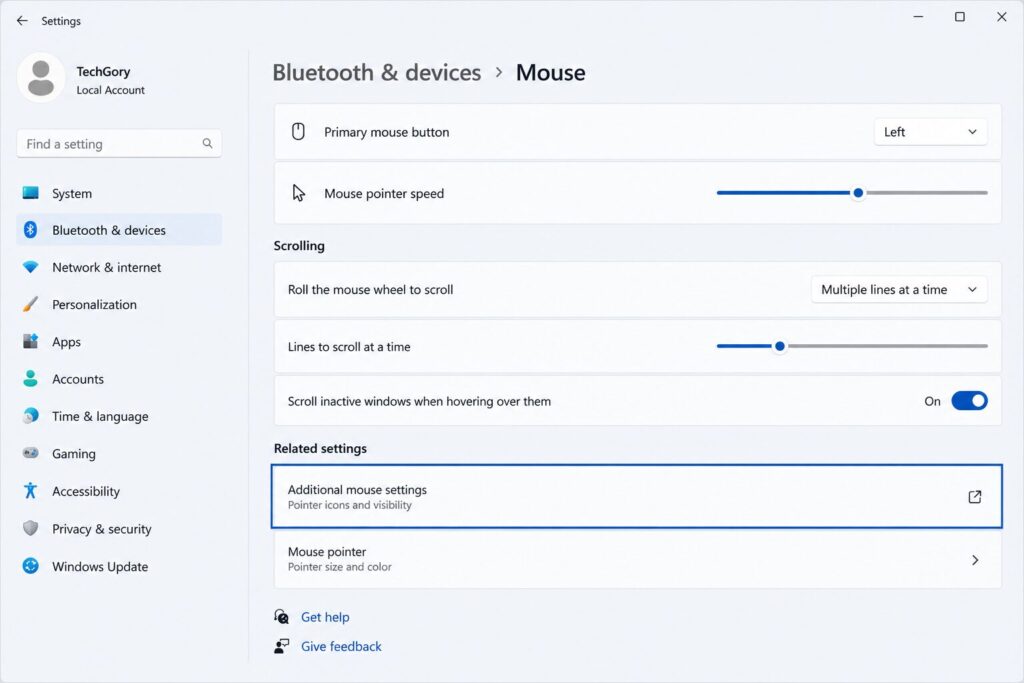Image resolution: width=1024 pixels, height=683 pixels.
Task: Open Time & language settings
Action: click(119, 416)
